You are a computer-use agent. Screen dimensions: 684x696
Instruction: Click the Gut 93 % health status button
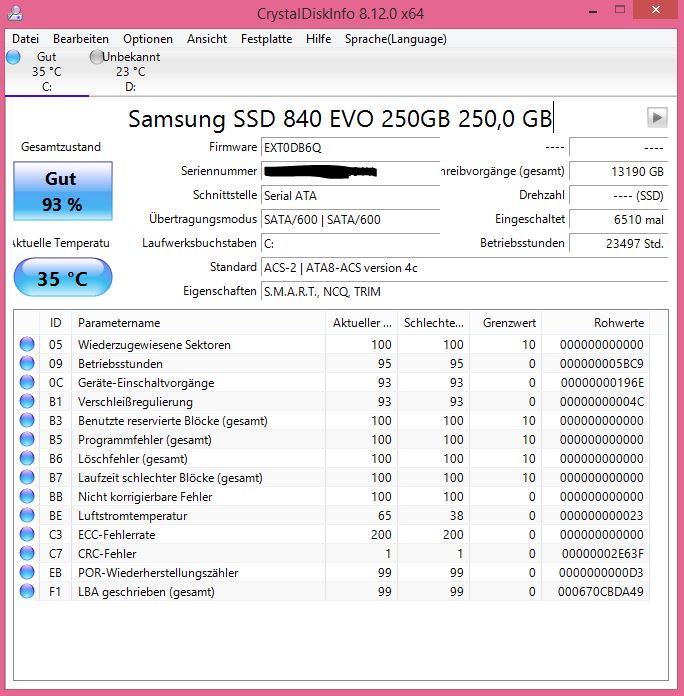tap(63, 191)
